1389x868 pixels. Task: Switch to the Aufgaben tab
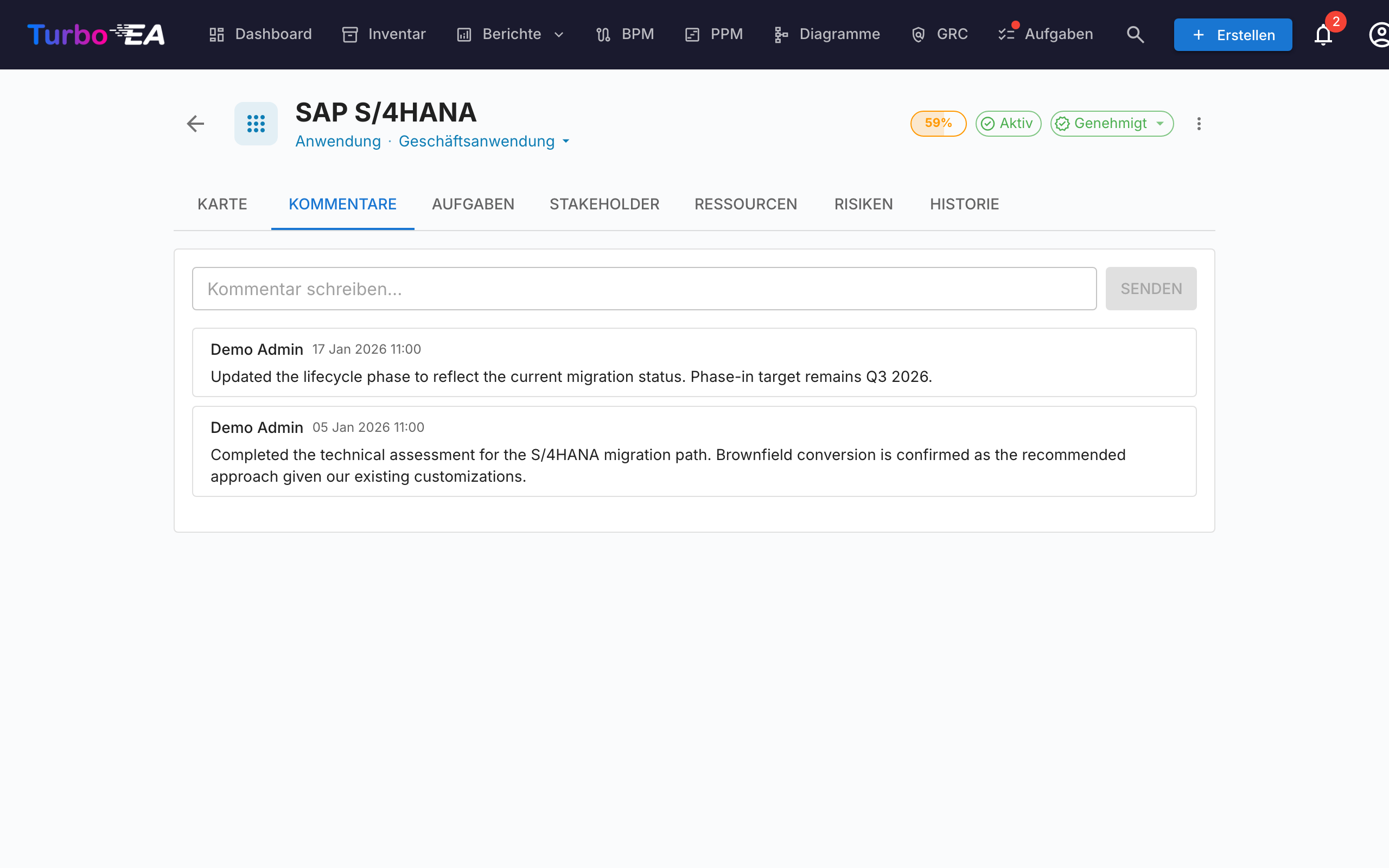click(473, 205)
